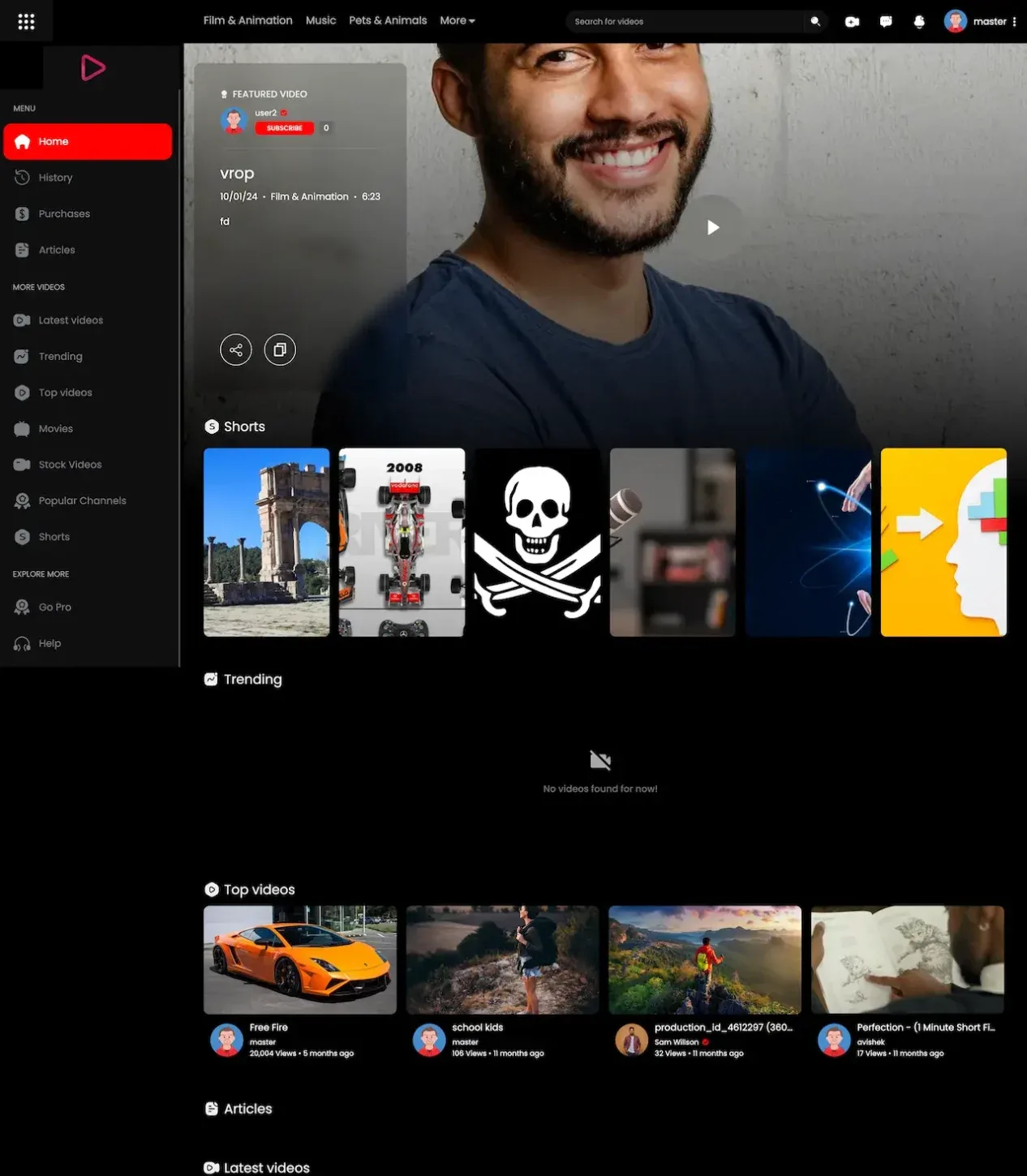Viewport: 1027px width, 1176px height.
Task: Share the featured video
Action: tap(236, 350)
